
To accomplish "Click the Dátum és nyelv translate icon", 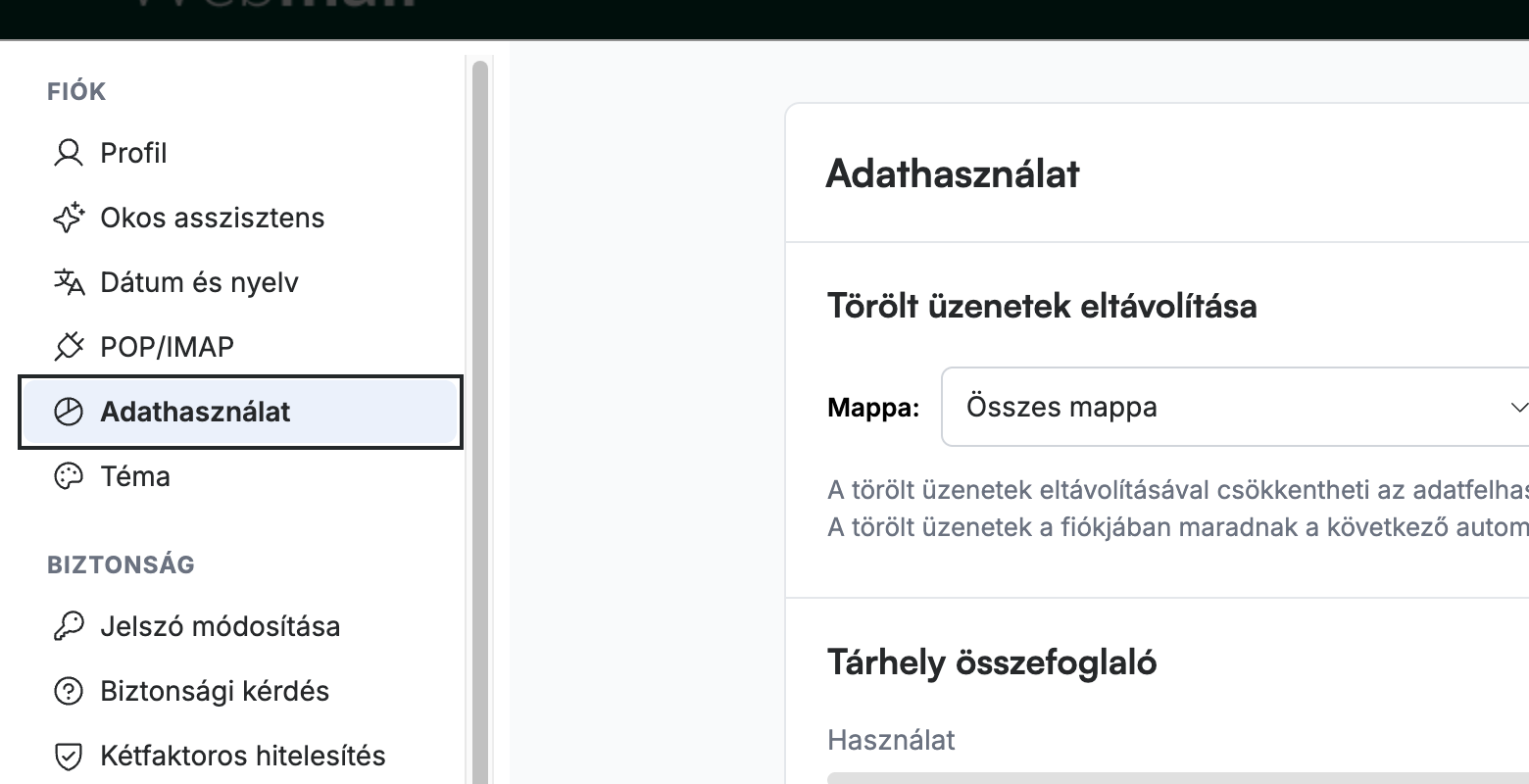I will coord(69,282).
